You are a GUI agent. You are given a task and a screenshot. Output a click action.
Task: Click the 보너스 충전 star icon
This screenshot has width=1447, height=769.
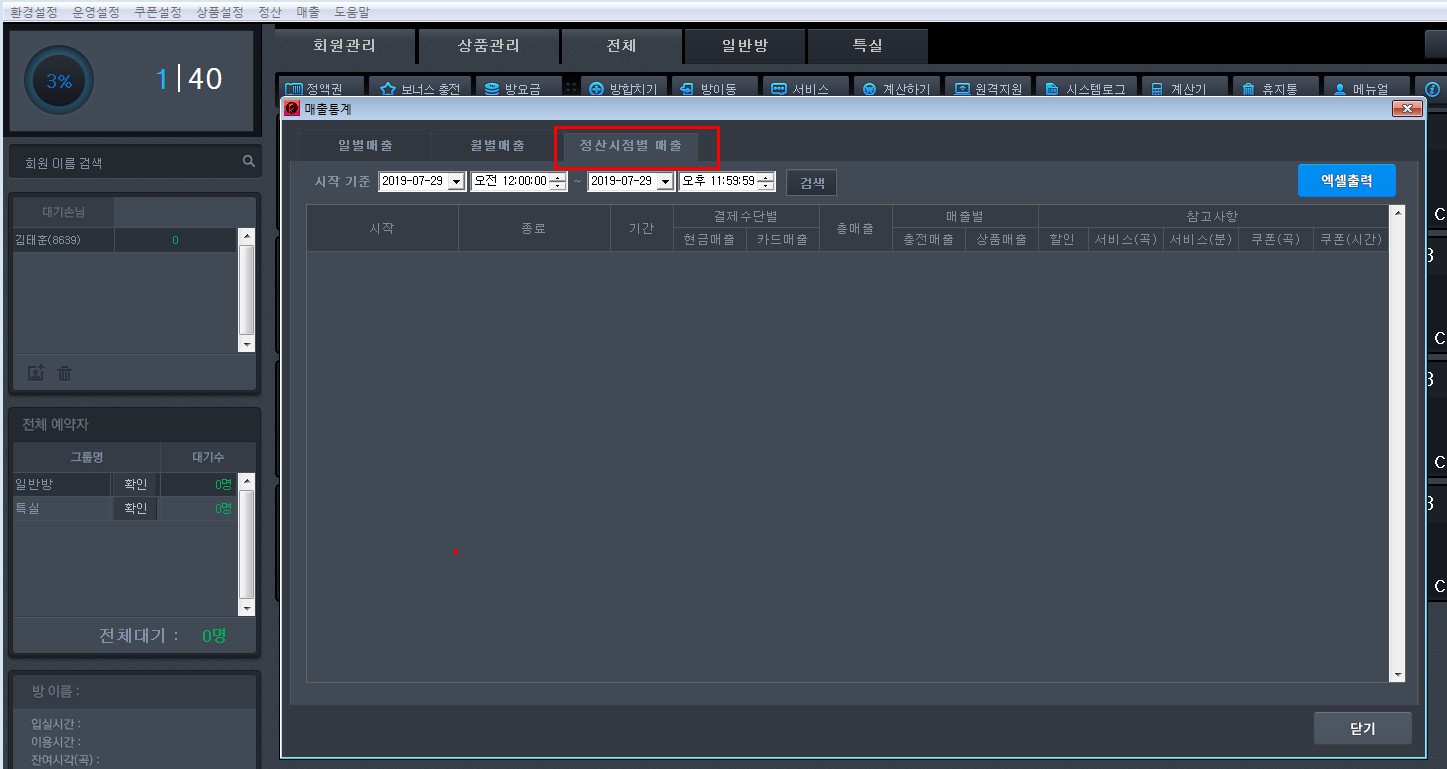[388, 89]
